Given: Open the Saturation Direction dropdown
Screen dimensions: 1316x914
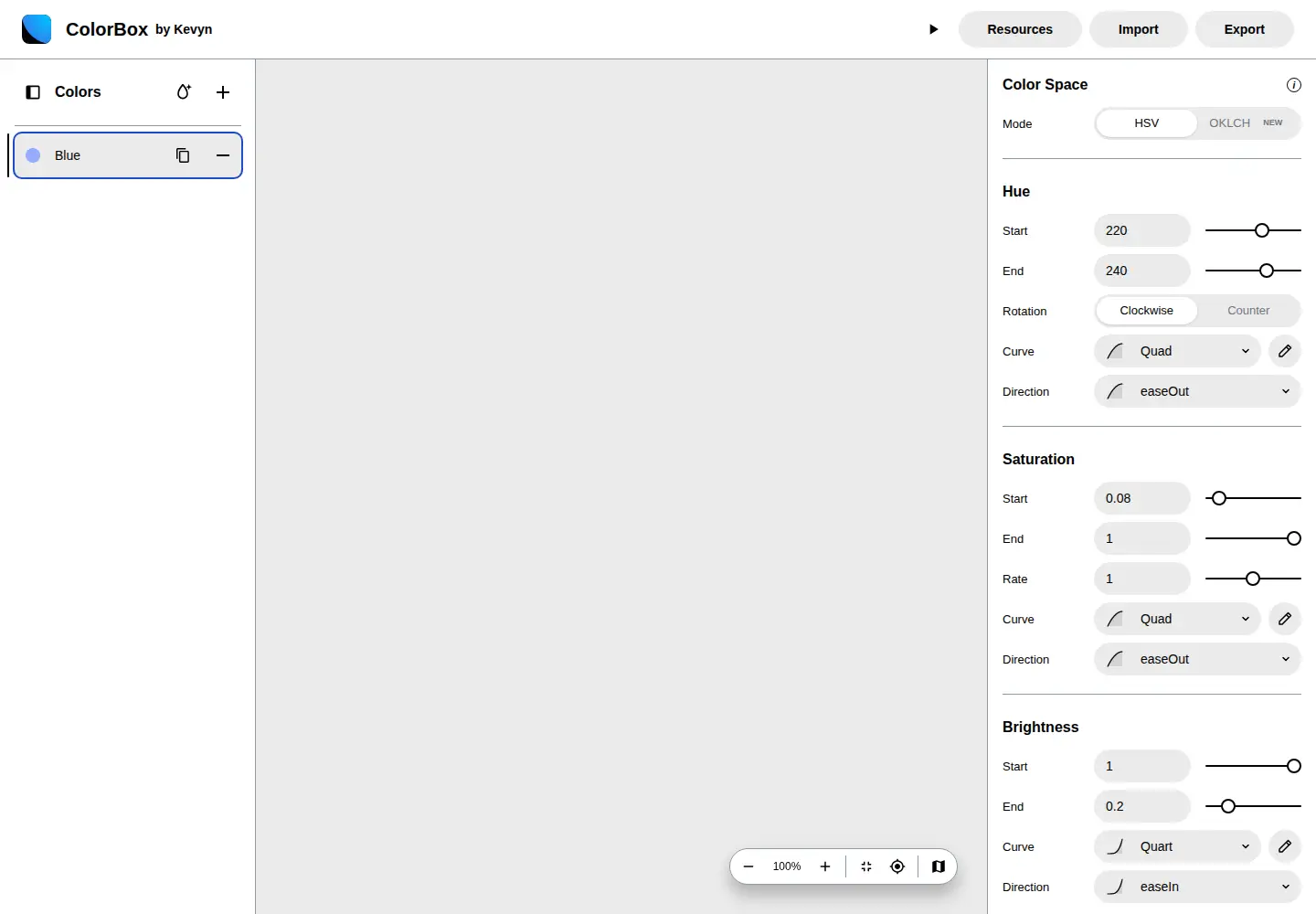Looking at the screenshot, I should [1197, 659].
